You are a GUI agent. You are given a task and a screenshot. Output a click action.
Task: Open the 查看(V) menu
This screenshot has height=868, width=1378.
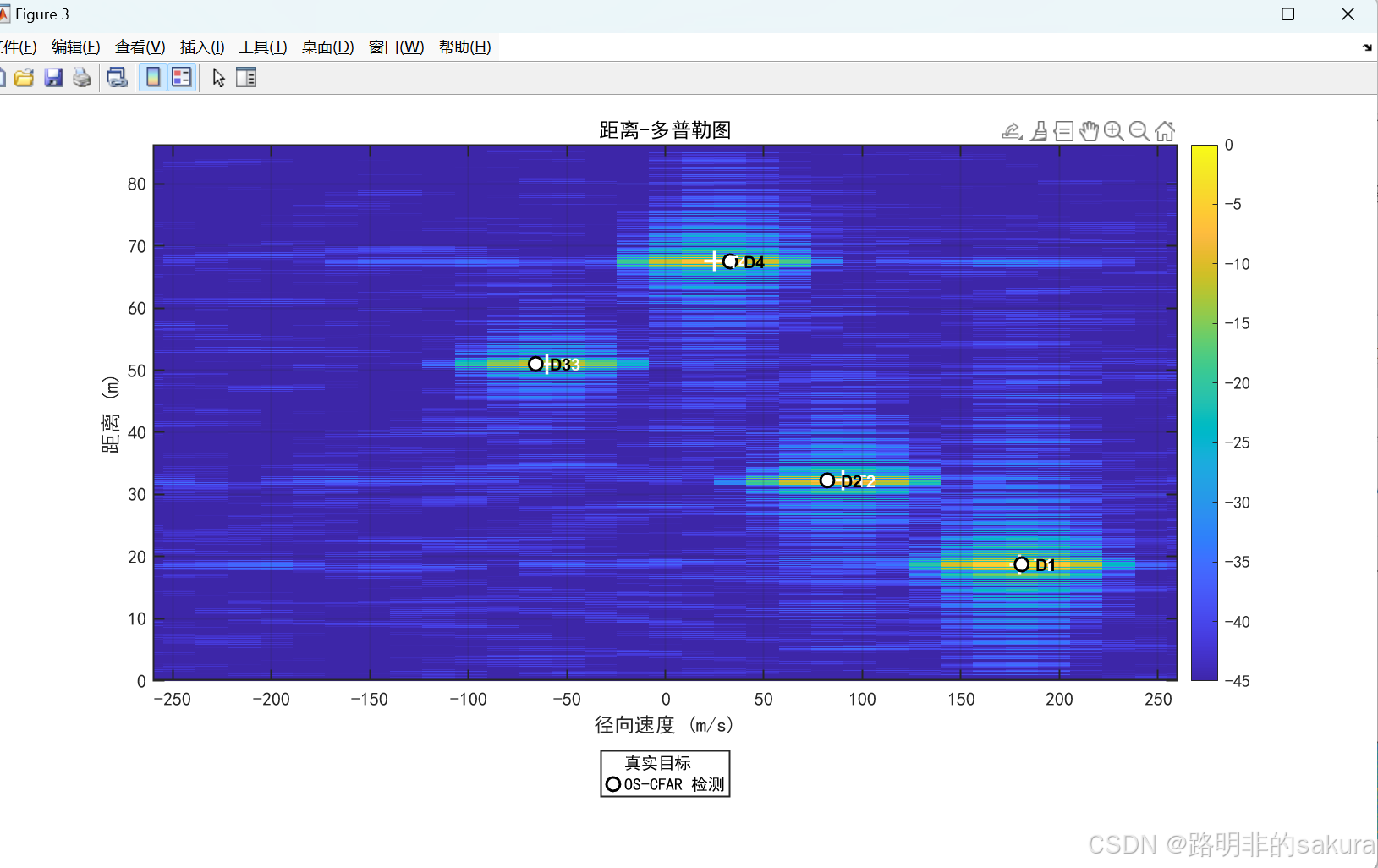pyautogui.click(x=140, y=47)
